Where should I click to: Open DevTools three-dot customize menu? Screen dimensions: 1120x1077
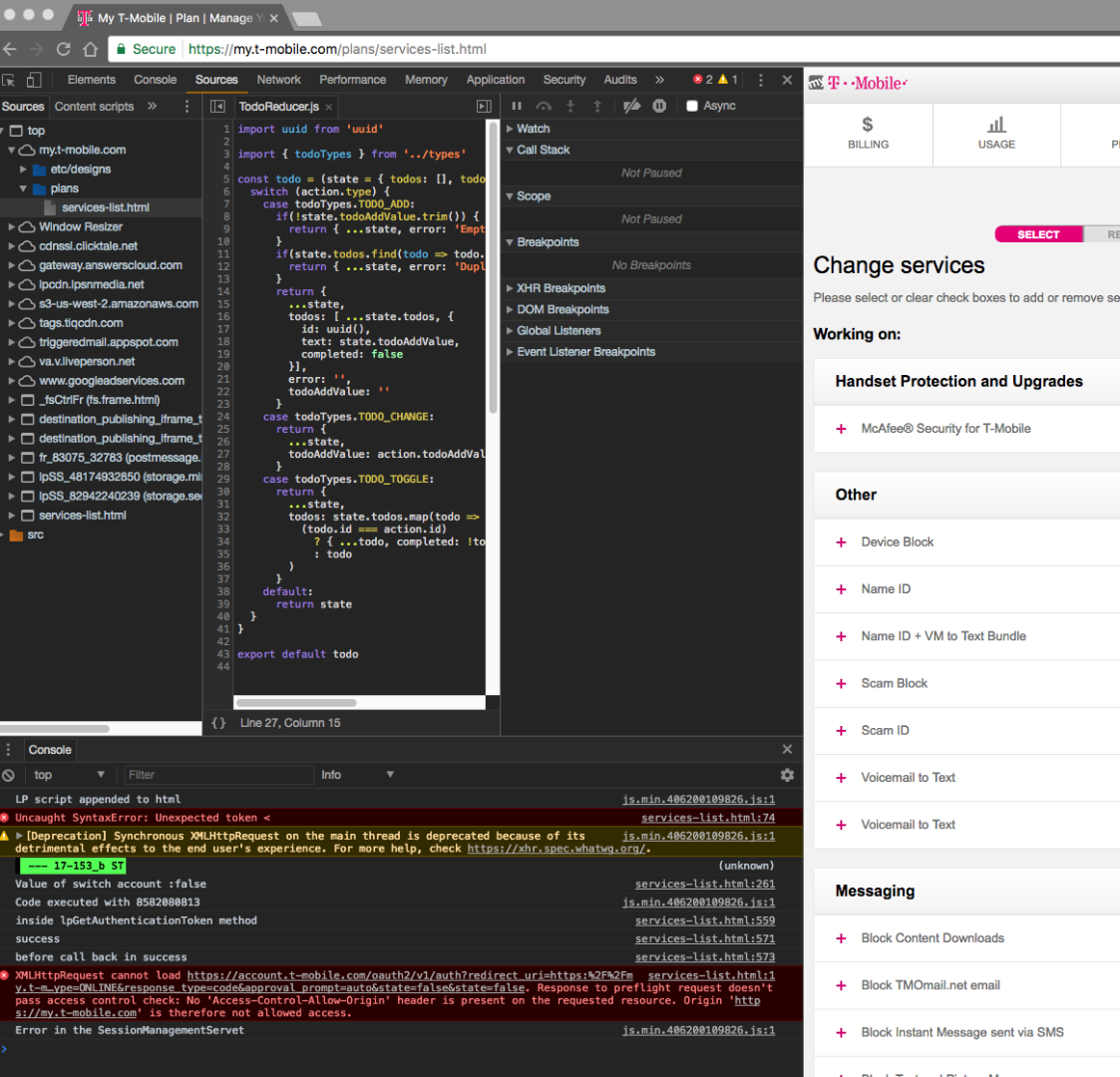click(x=760, y=80)
